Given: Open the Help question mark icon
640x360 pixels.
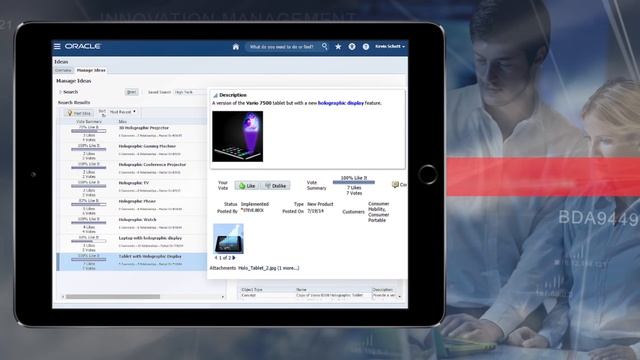Looking at the screenshot, I should pos(366,47).
